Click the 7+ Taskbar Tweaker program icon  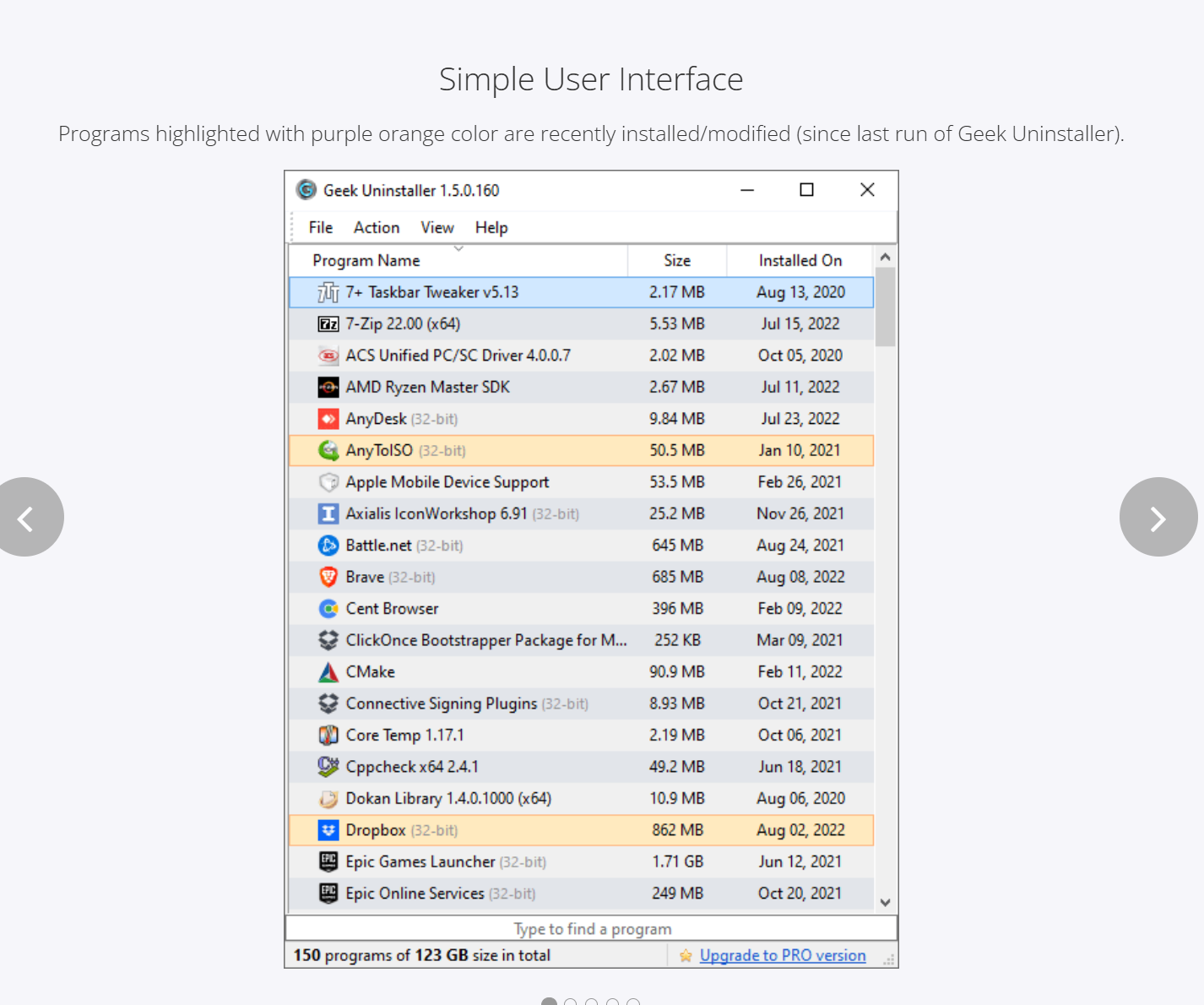328,292
